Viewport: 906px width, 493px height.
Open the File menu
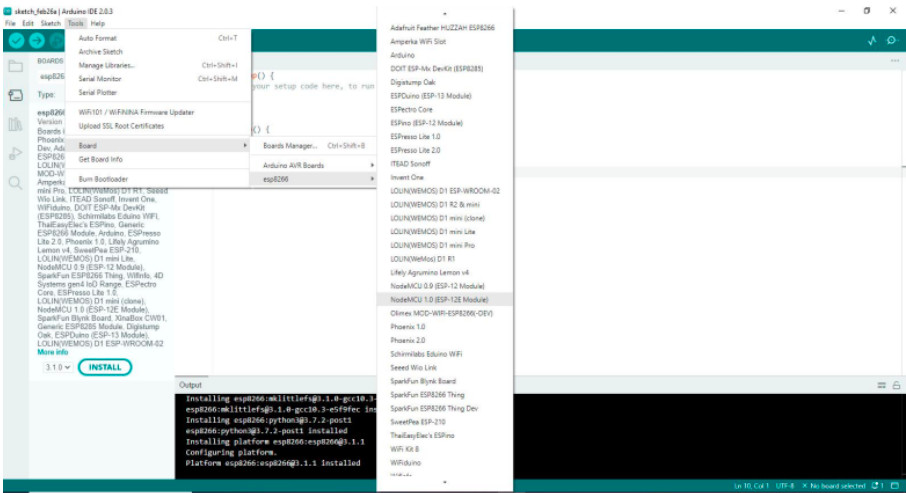tap(10, 24)
